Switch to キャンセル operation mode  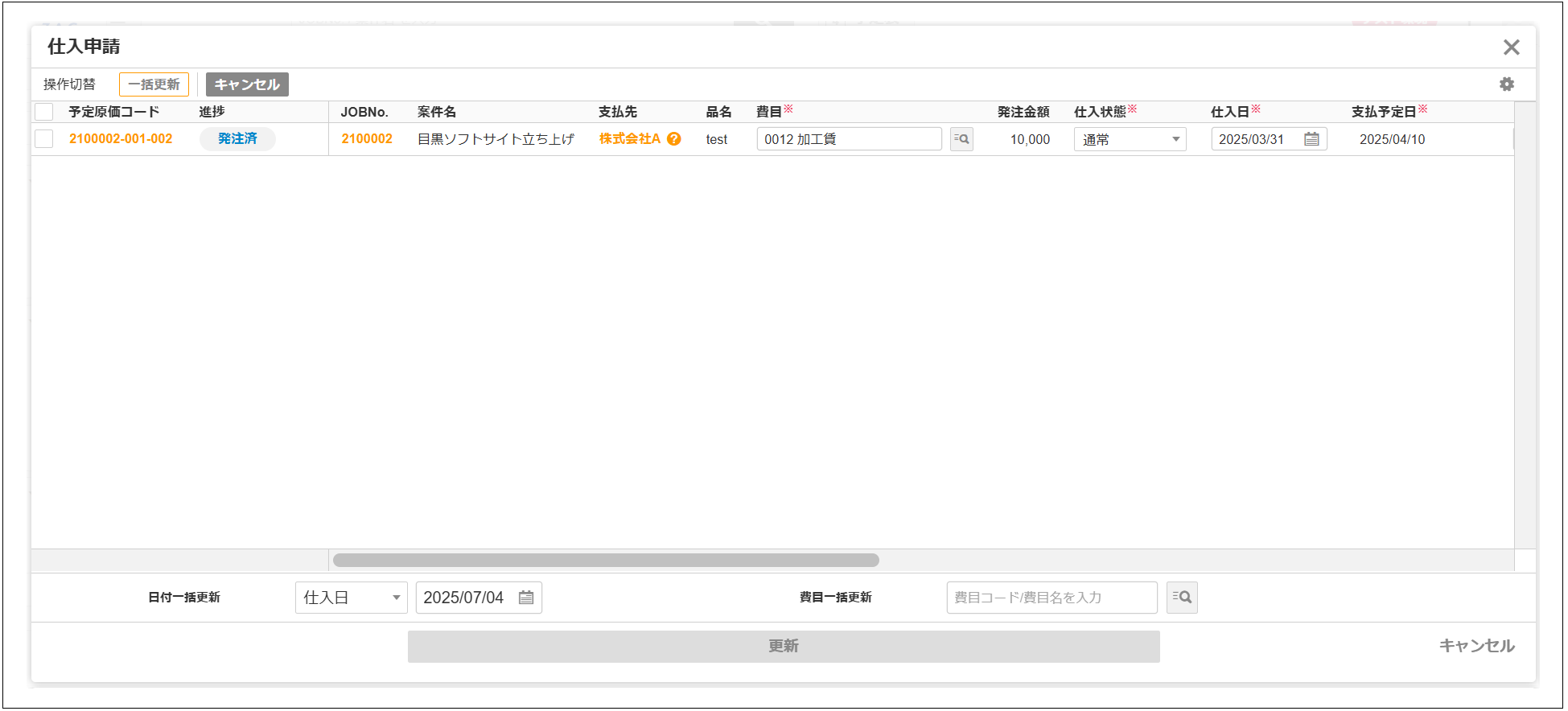pyautogui.click(x=247, y=84)
